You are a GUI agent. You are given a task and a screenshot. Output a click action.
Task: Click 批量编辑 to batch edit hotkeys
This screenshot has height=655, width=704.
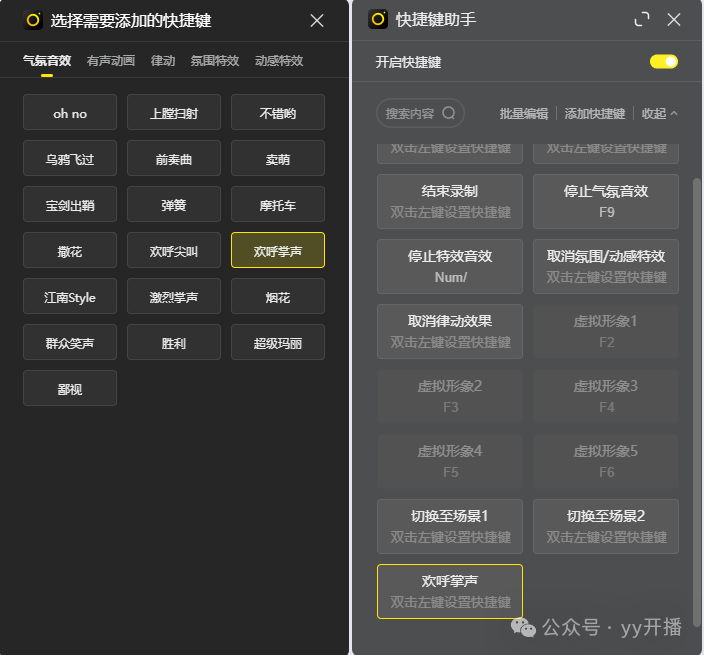point(524,114)
